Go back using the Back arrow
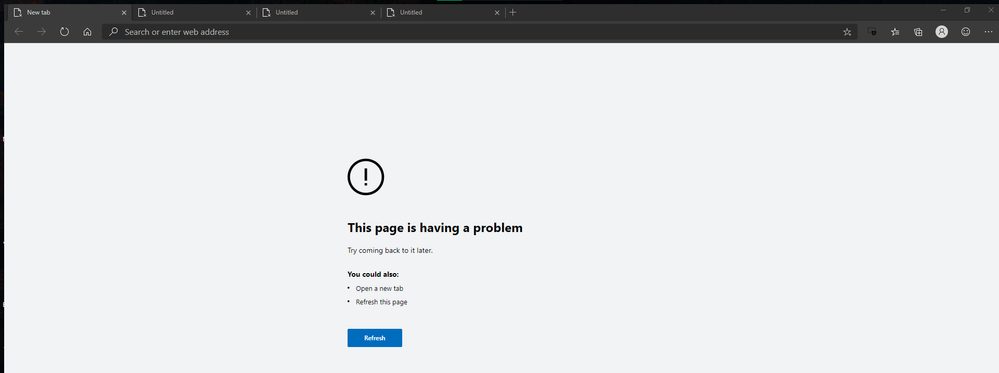The width and height of the screenshot is (999, 373). [18, 32]
